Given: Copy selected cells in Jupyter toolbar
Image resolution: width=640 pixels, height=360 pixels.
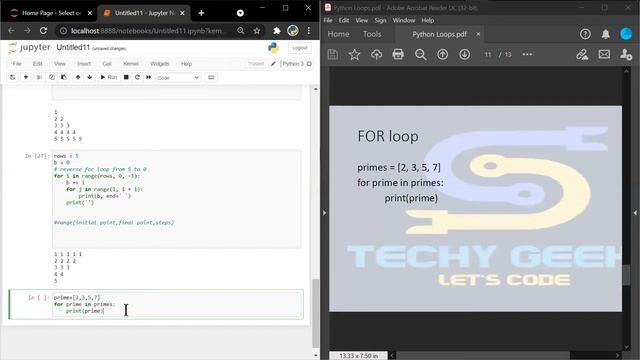Looking at the screenshot, I should (x=52, y=77).
